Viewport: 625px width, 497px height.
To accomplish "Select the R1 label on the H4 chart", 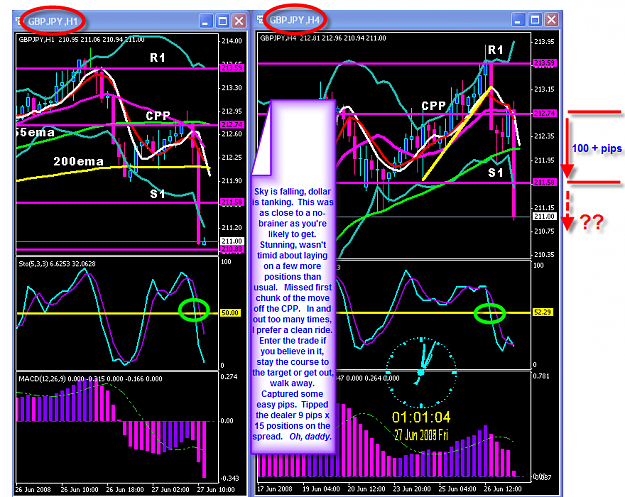I will click(x=495, y=50).
